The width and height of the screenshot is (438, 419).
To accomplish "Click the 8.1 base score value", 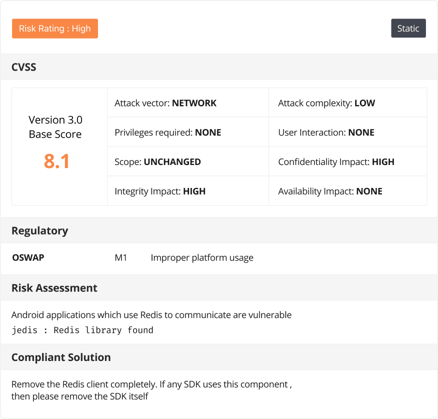I will click(57, 161).
